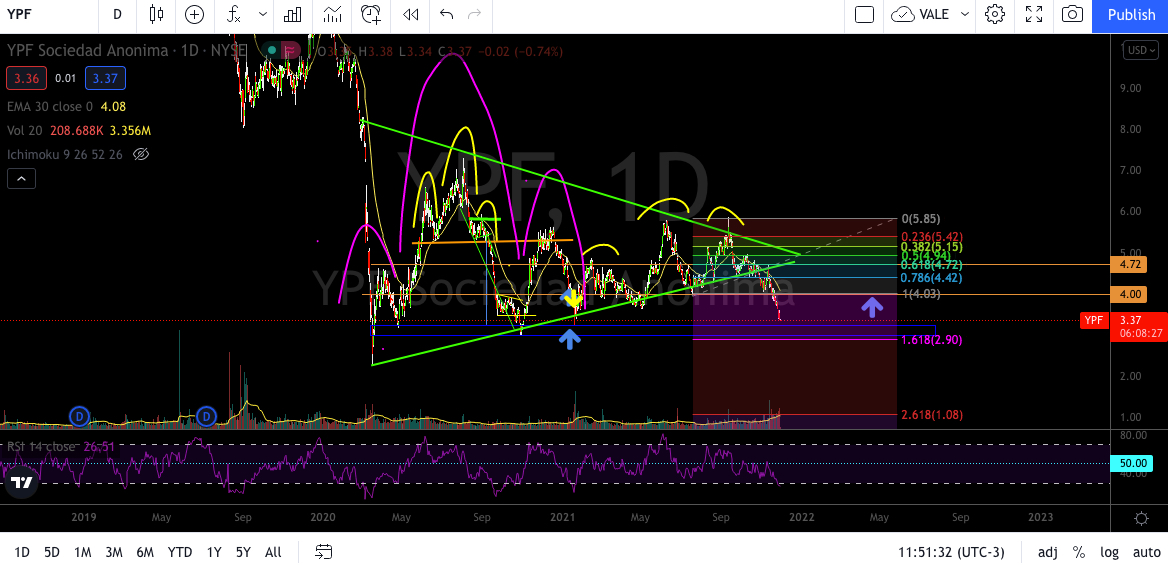
Task: Select the yellow down arrow drawing
Action: 572,299
